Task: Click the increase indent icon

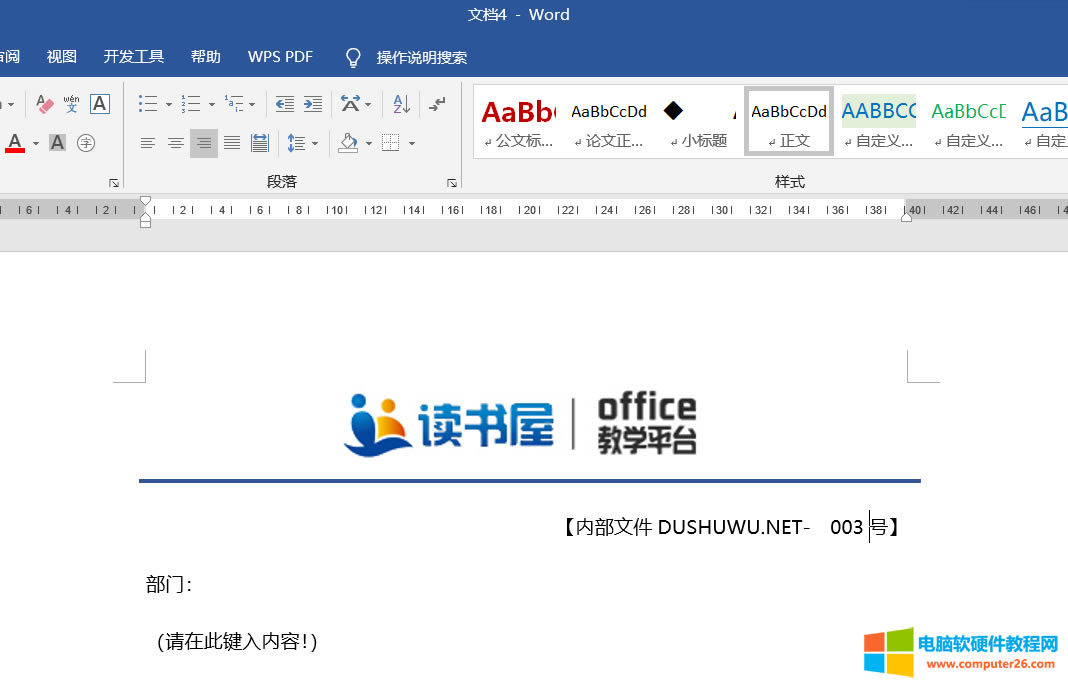Action: tap(312, 104)
